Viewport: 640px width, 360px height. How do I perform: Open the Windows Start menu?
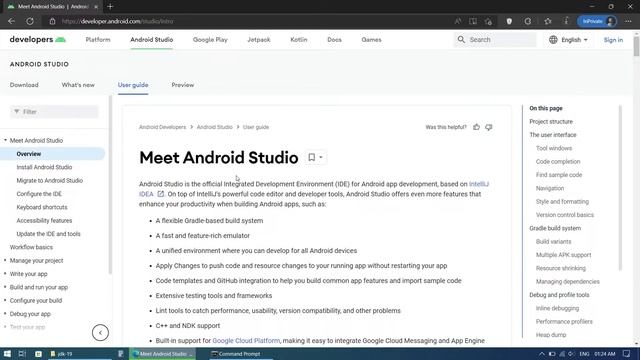[x=7, y=354]
